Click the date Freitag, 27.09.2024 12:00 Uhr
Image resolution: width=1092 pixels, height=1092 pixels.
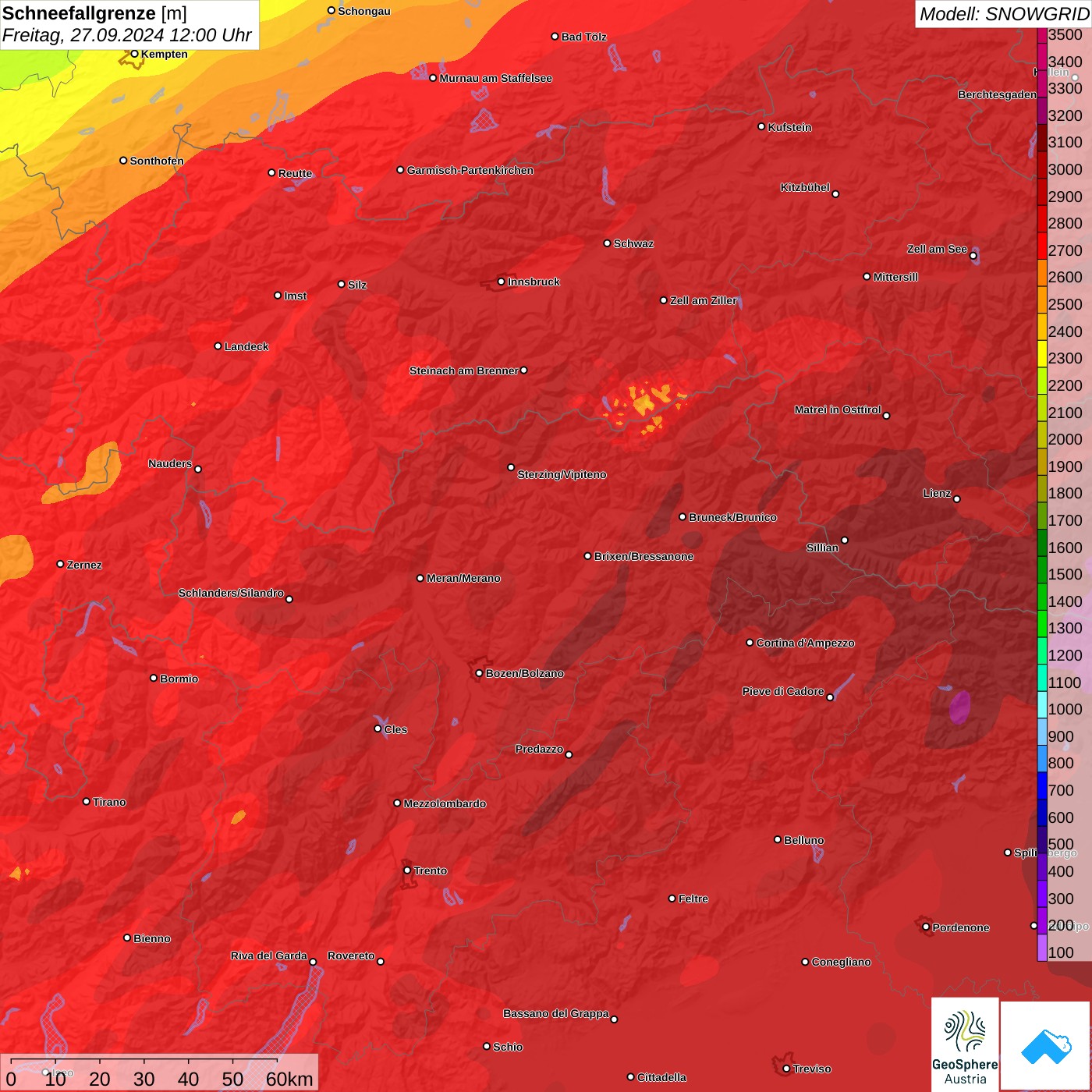point(127,35)
